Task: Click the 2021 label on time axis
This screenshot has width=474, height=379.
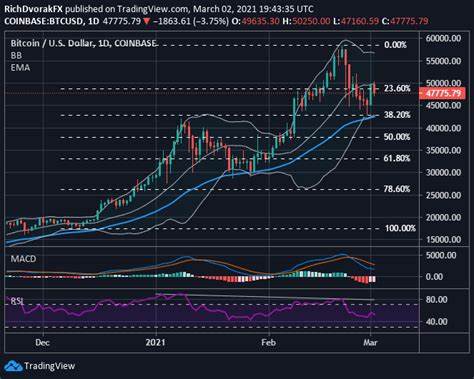Action: tap(155, 342)
